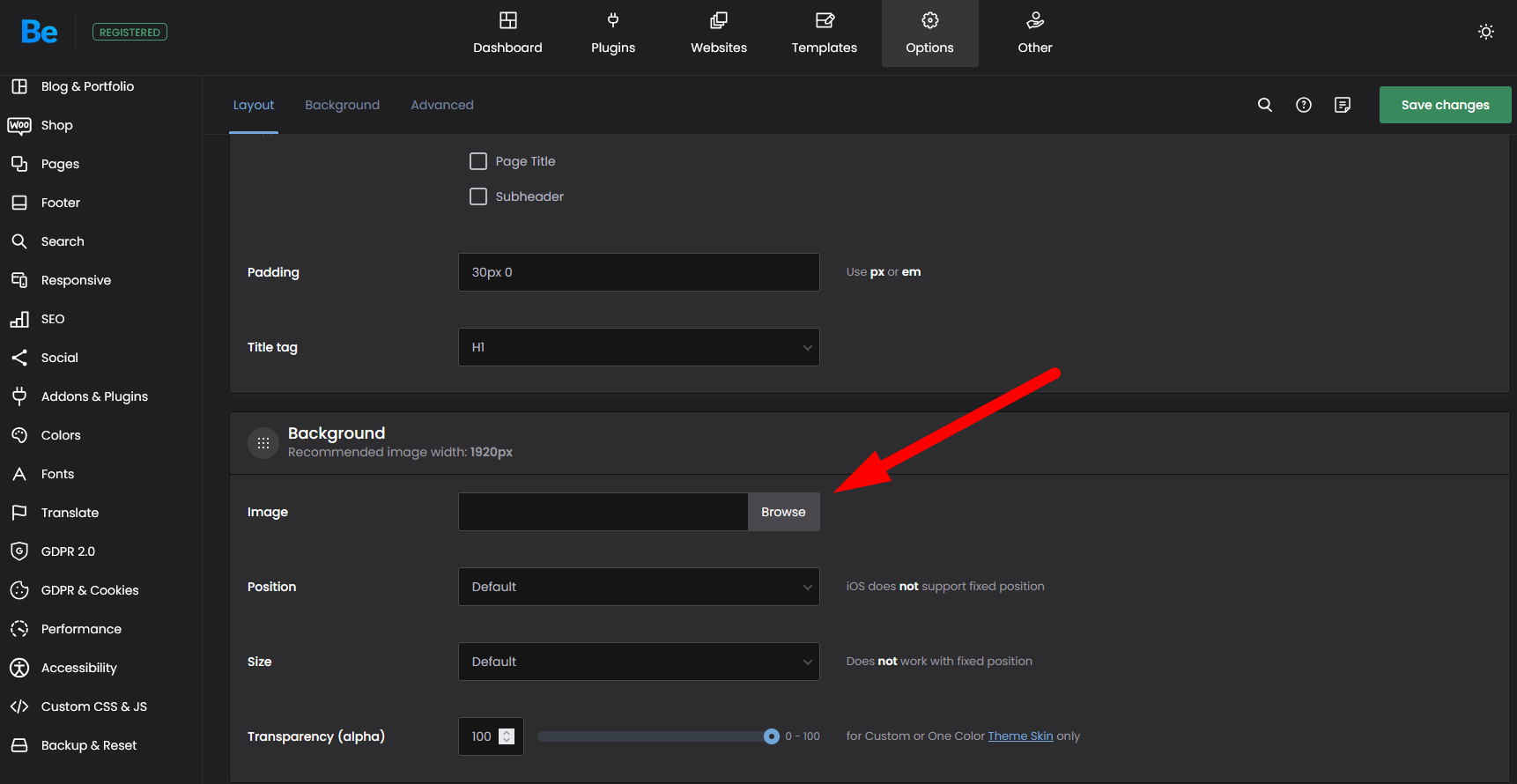The image size is (1517, 784).
Task: Focus the Image path input field
Action: coord(603,512)
